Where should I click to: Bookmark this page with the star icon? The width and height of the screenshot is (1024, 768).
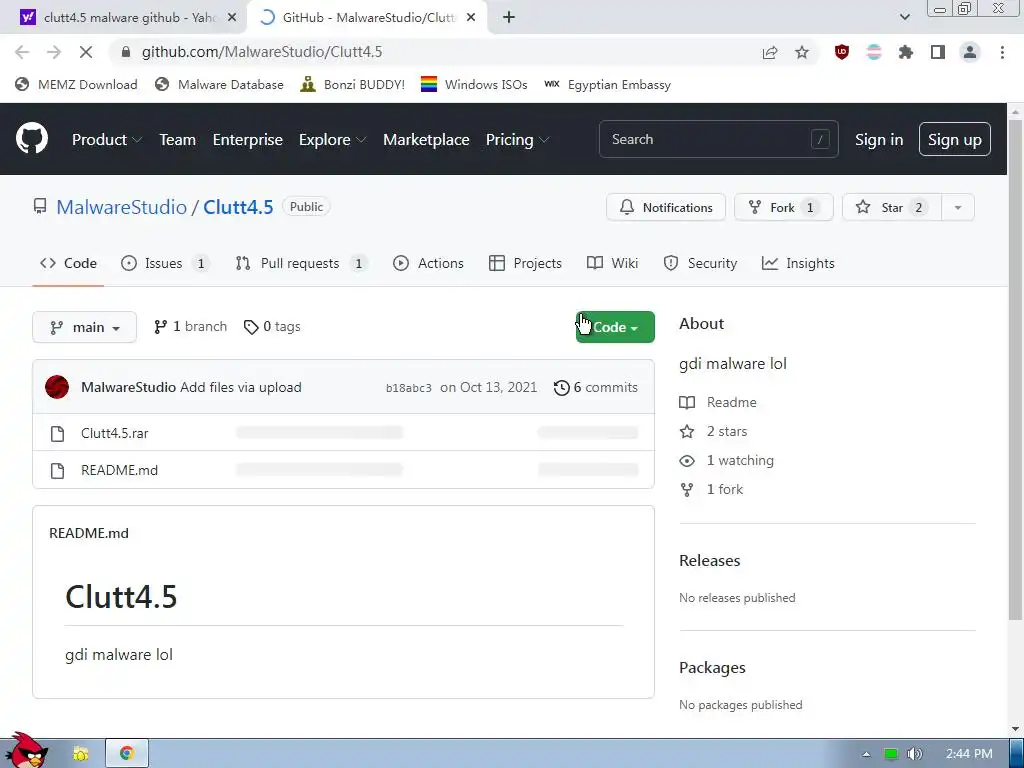click(802, 52)
